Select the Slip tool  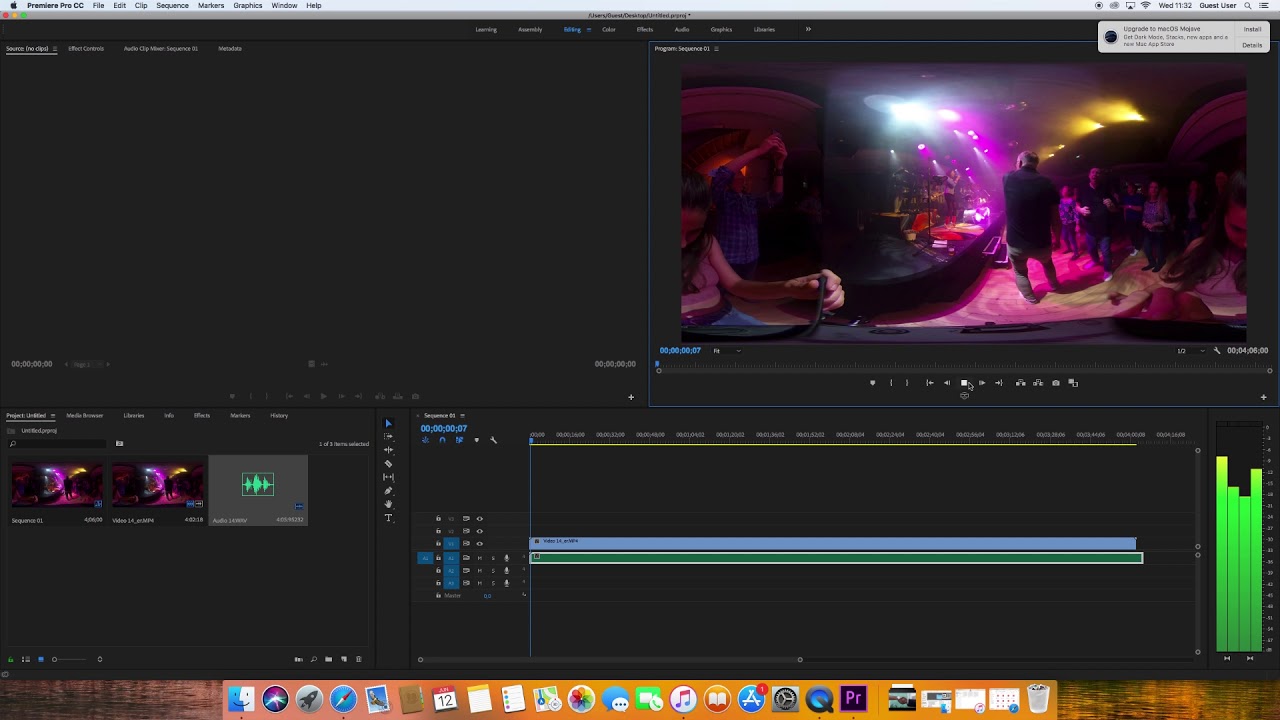[x=388, y=477]
